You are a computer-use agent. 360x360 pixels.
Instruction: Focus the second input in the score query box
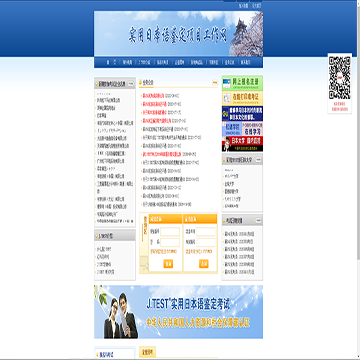coord(206,242)
